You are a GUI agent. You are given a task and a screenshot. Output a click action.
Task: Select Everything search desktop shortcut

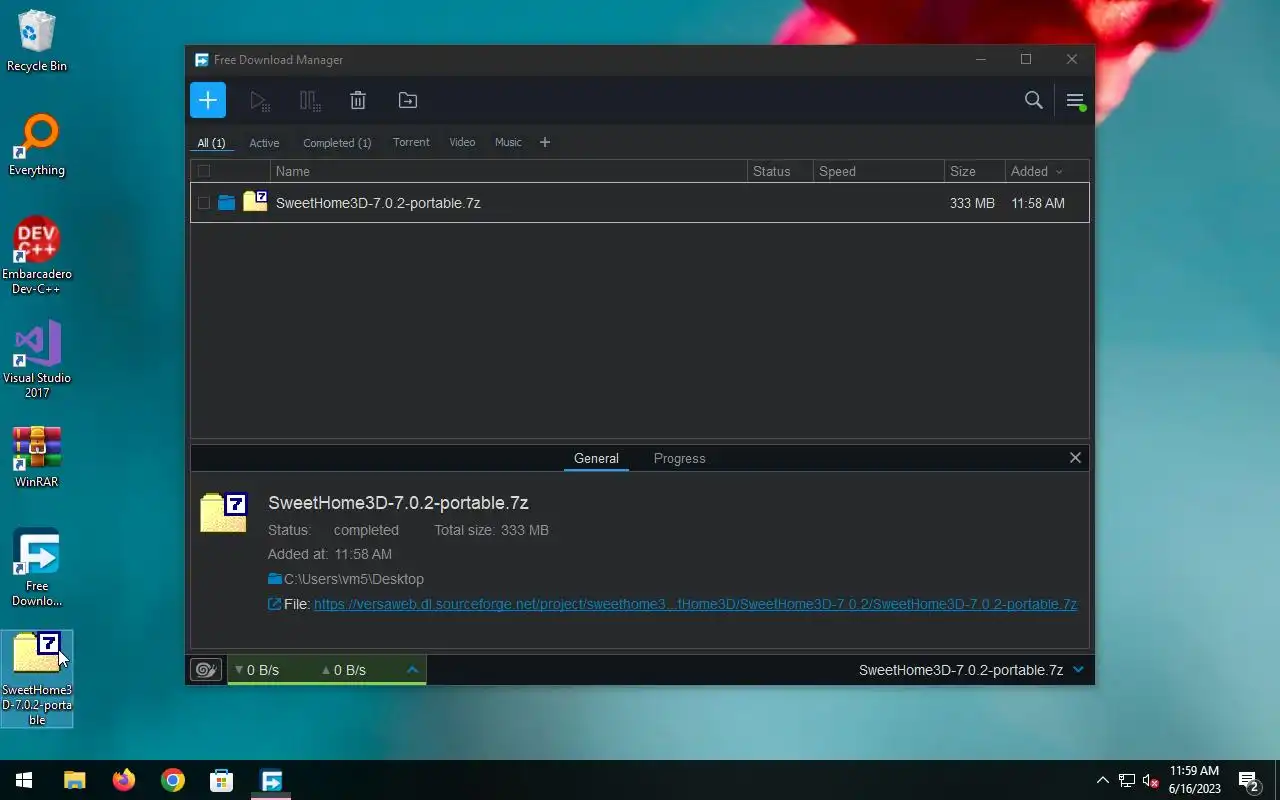[x=37, y=145]
